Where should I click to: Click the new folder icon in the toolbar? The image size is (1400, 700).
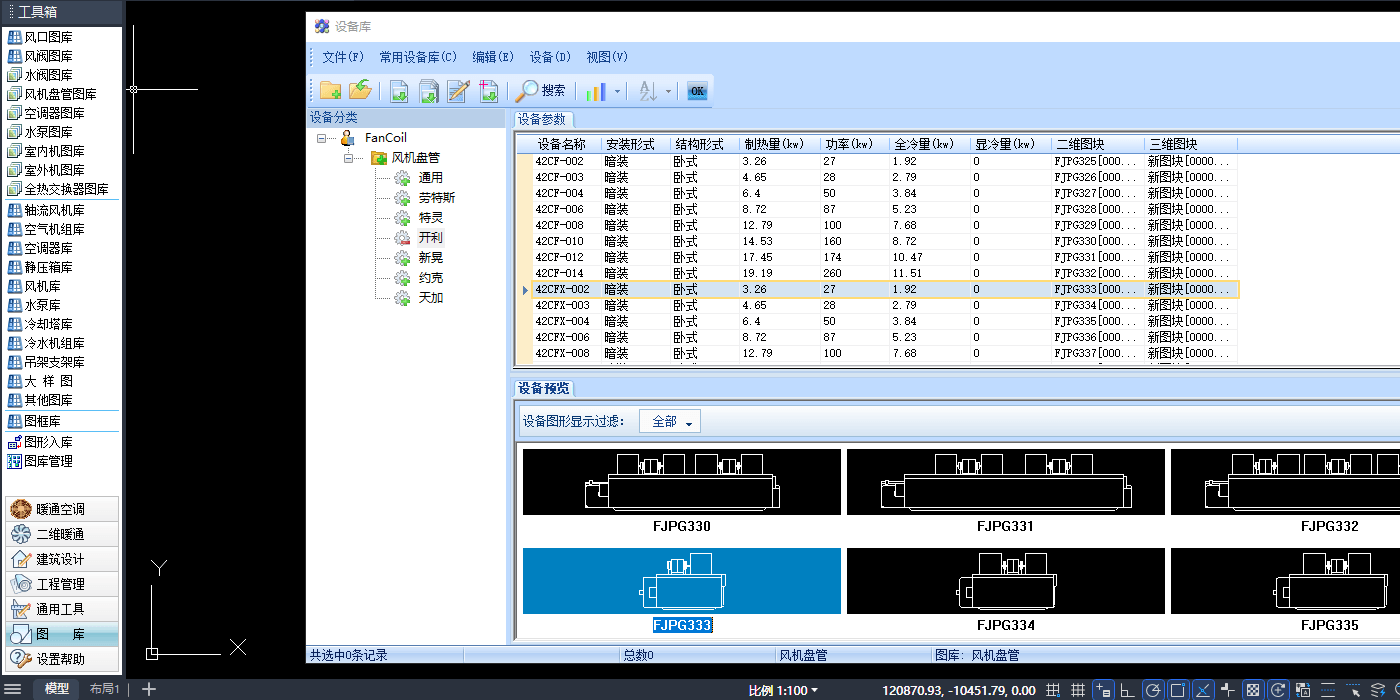pyautogui.click(x=330, y=91)
